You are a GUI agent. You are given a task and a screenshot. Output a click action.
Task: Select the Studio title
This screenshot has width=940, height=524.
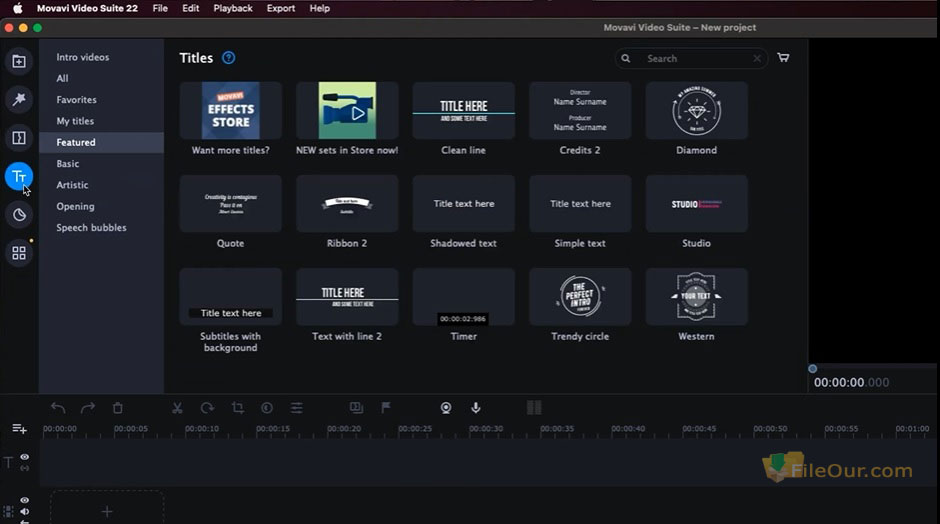(696, 204)
